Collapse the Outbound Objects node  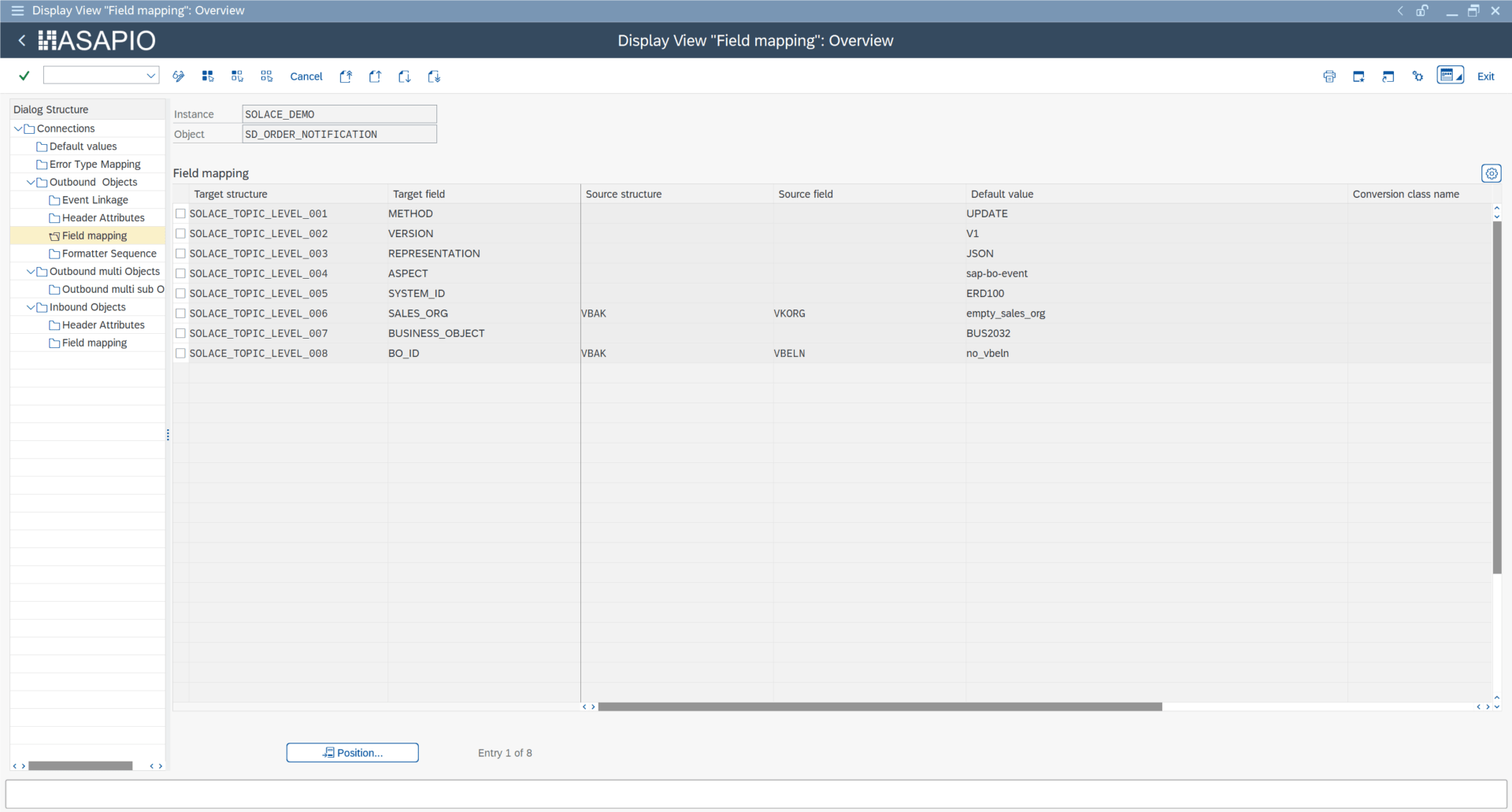coord(31,182)
